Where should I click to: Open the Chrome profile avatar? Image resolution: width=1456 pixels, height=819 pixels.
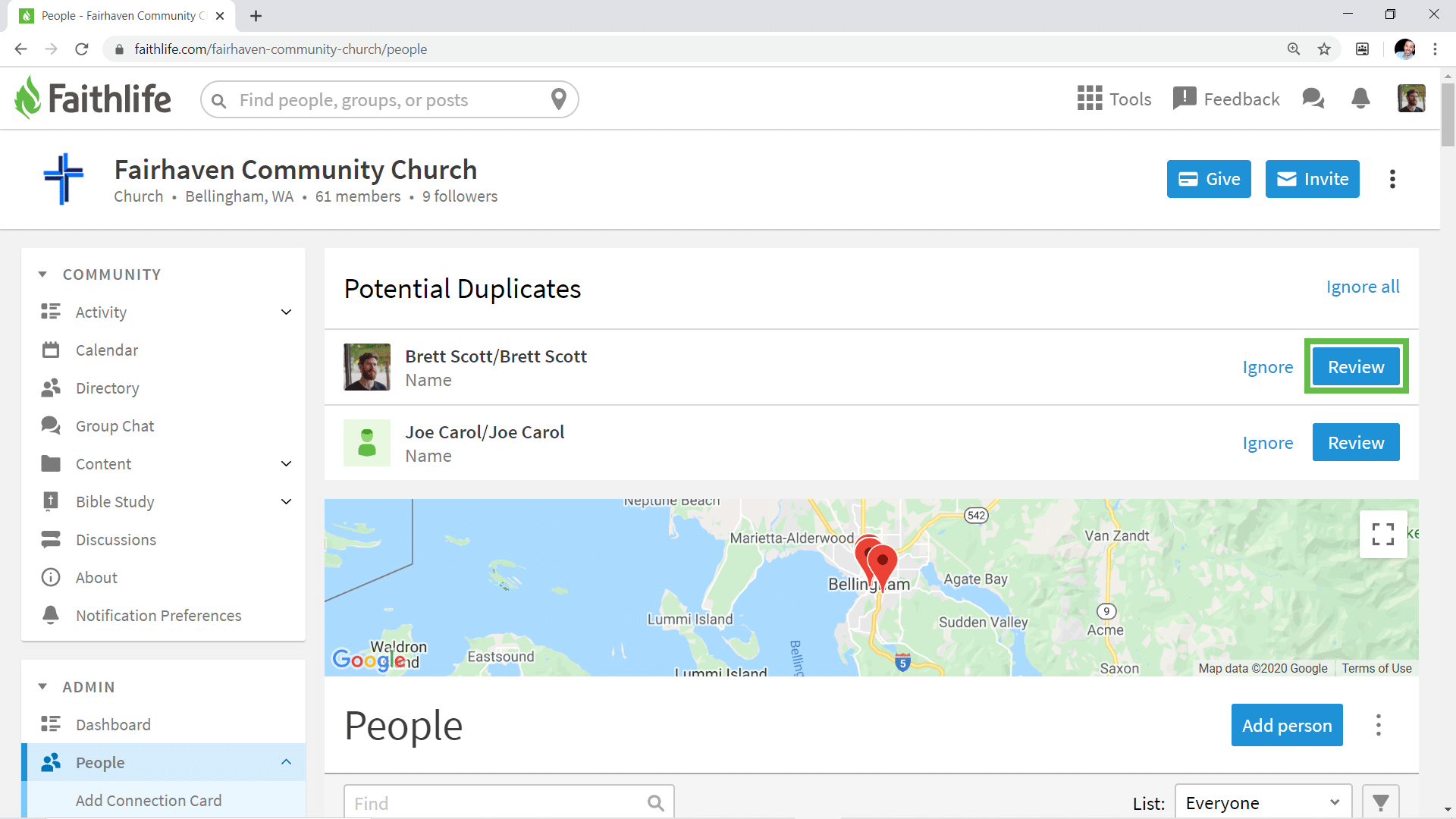[x=1404, y=49]
